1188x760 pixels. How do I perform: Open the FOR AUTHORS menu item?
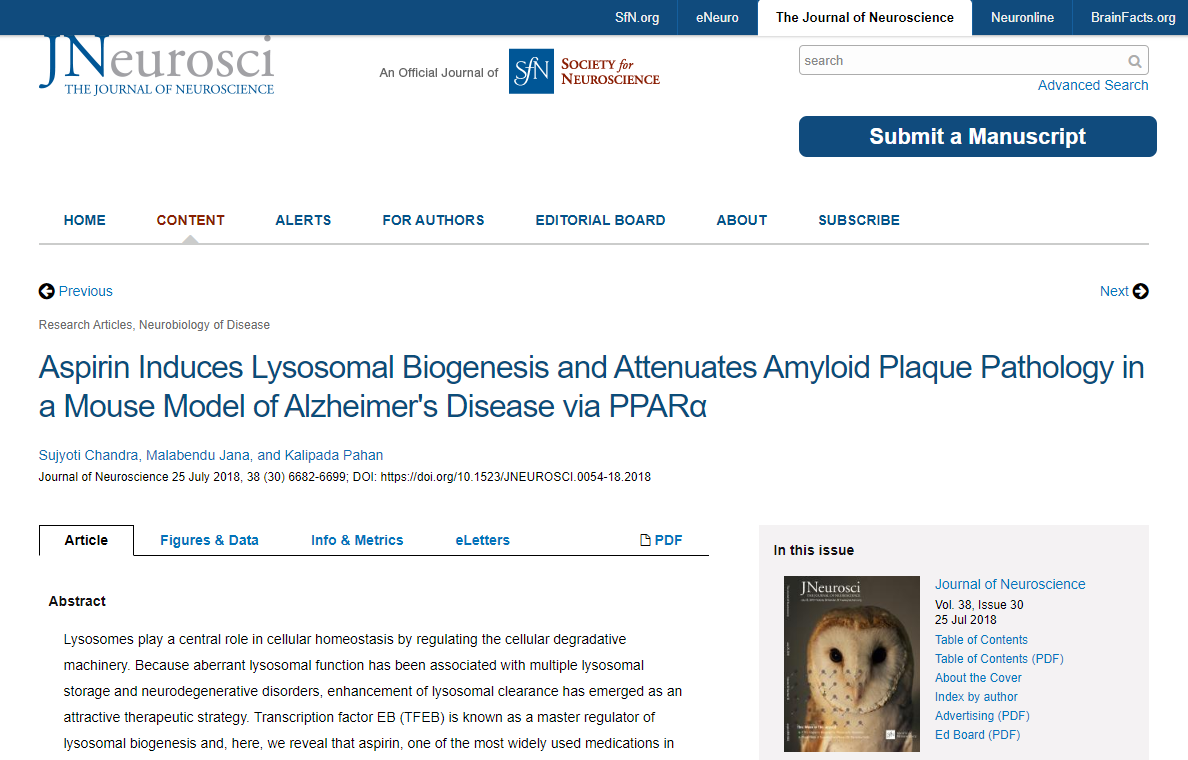point(433,220)
